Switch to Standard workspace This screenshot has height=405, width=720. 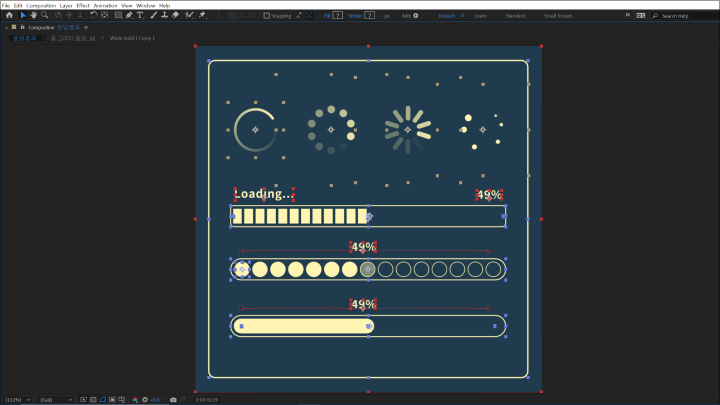coord(515,16)
